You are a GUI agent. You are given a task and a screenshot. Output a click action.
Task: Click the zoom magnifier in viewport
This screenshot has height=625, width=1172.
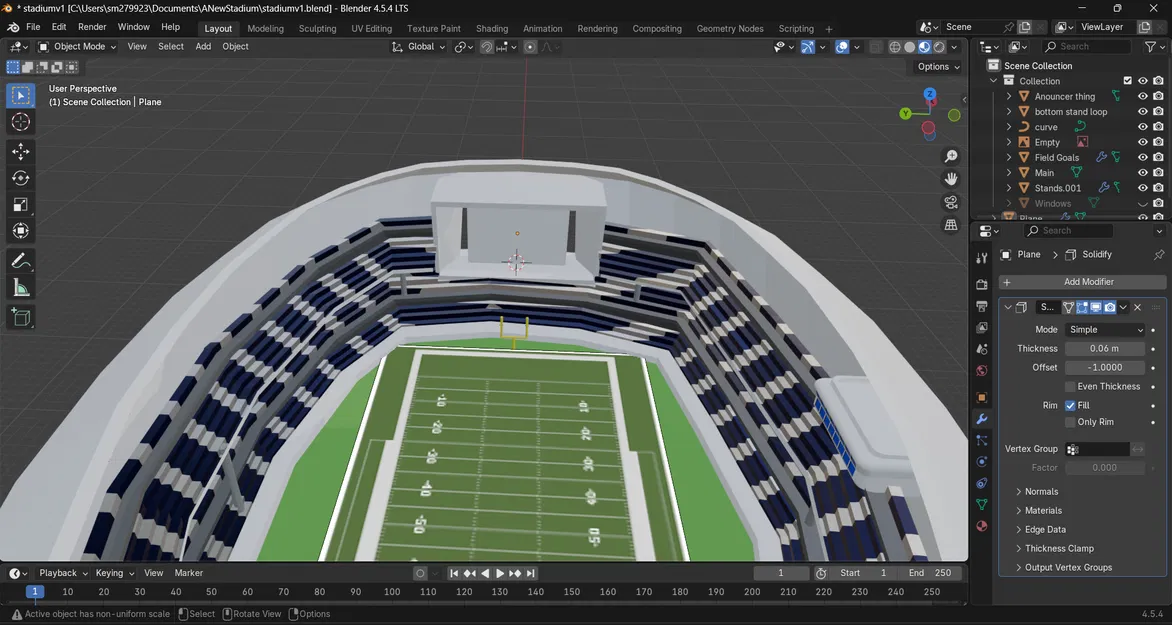point(951,156)
